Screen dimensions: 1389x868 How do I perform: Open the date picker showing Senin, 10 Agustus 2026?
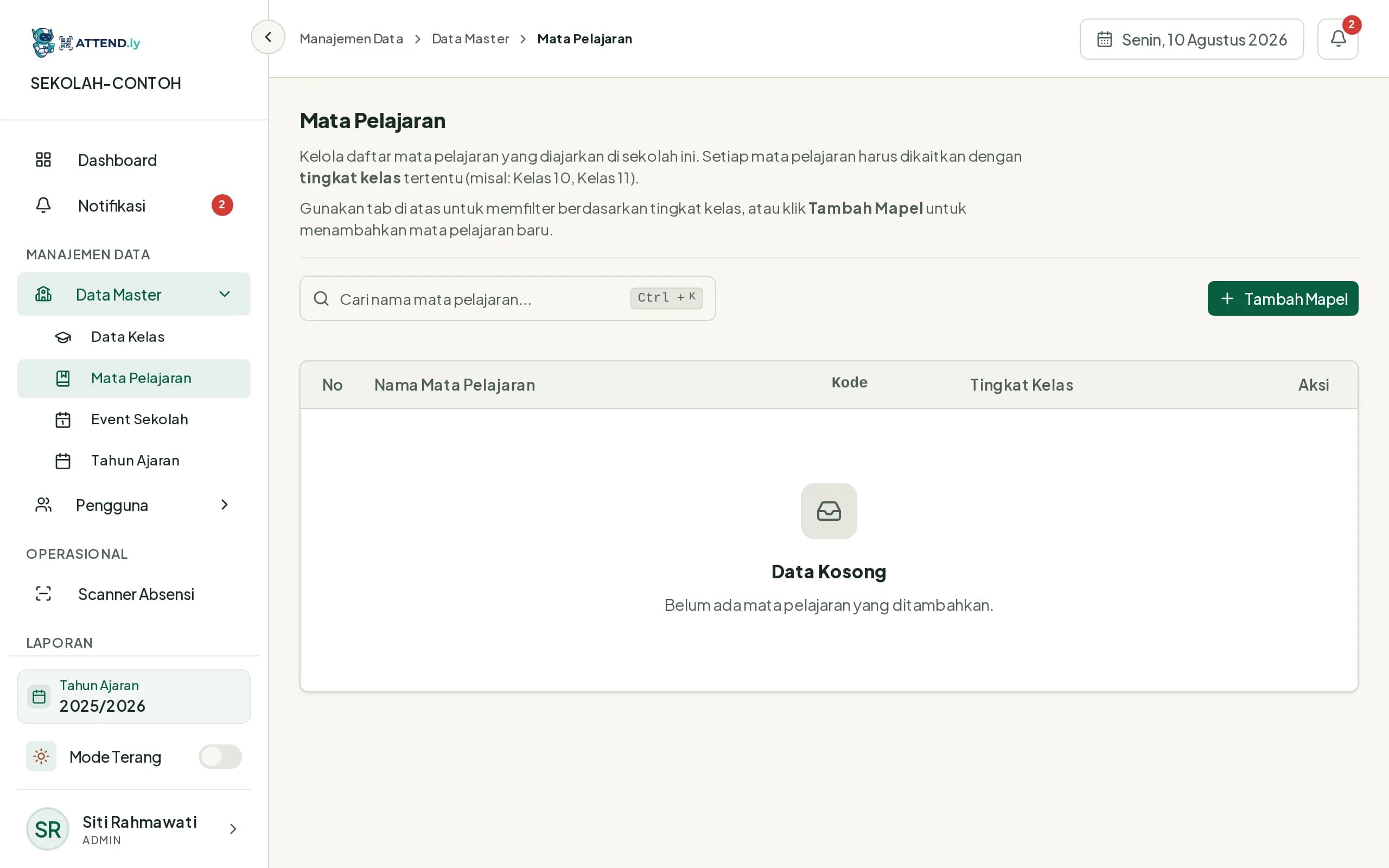click(1192, 39)
